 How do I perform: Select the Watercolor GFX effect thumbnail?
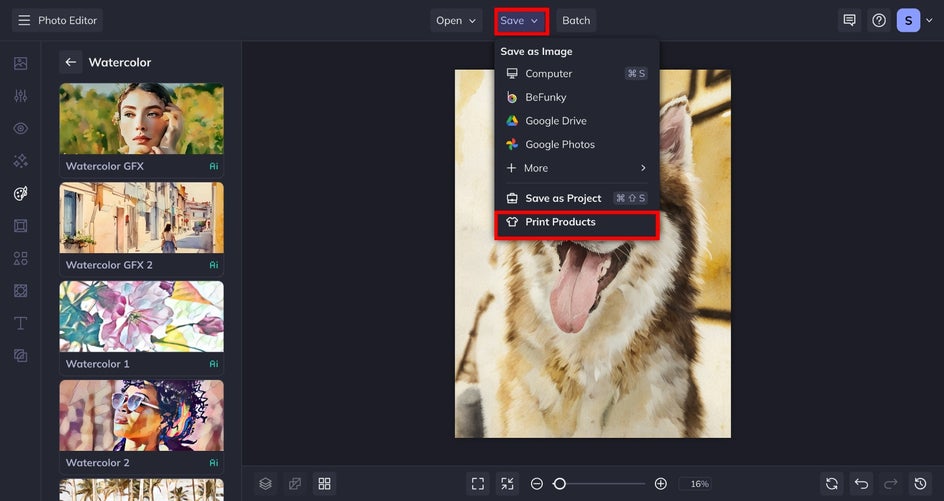pos(141,119)
